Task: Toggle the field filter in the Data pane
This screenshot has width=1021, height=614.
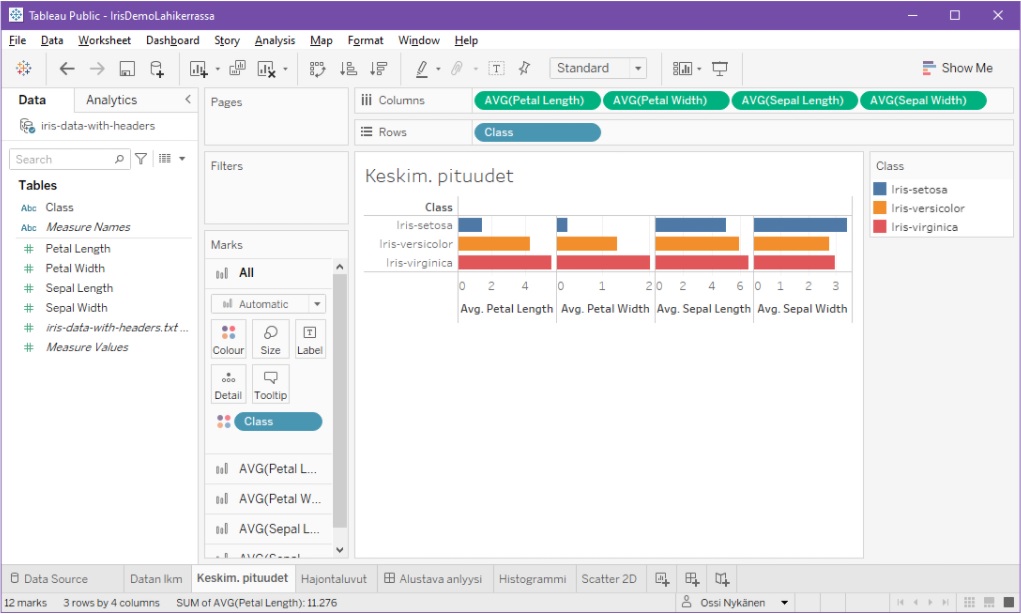Action: [x=141, y=159]
